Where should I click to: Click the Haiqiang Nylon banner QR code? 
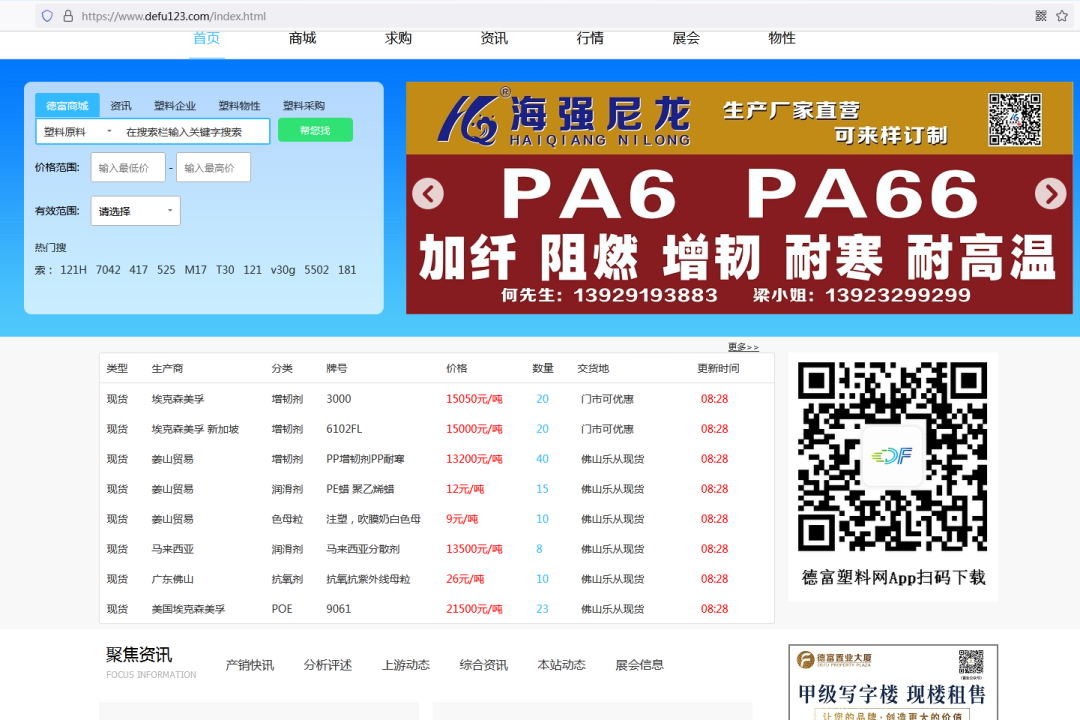pyautogui.click(x=1015, y=119)
